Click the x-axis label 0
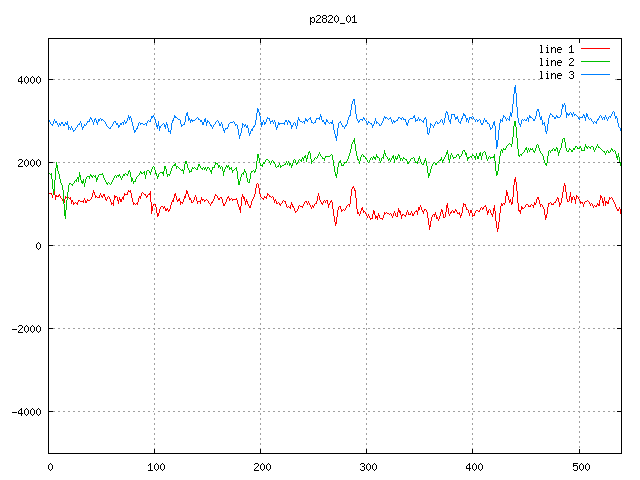This screenshot has height=480, width=640. [50, 467]
